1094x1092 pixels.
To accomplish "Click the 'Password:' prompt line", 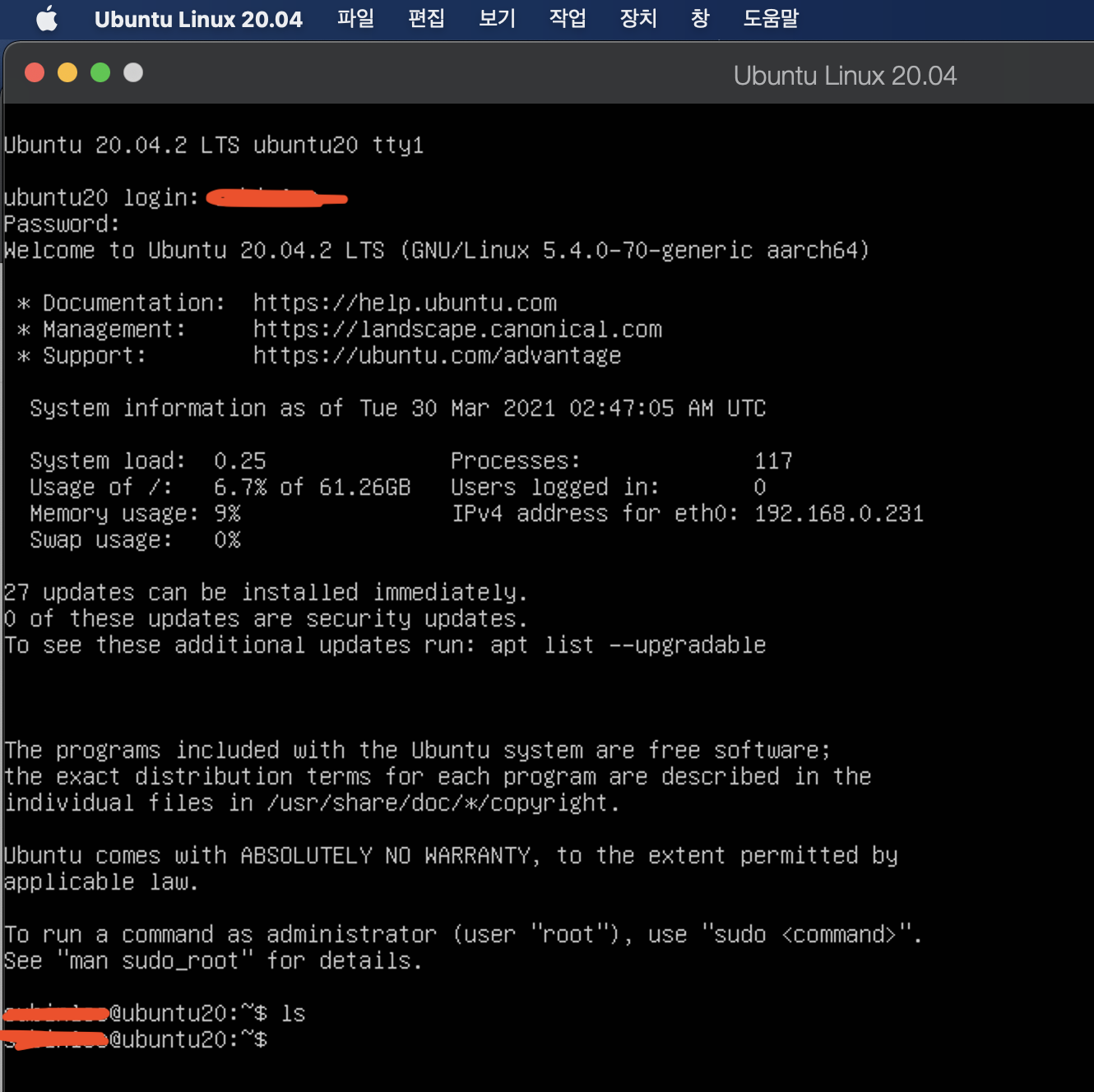I will [62, 224].
